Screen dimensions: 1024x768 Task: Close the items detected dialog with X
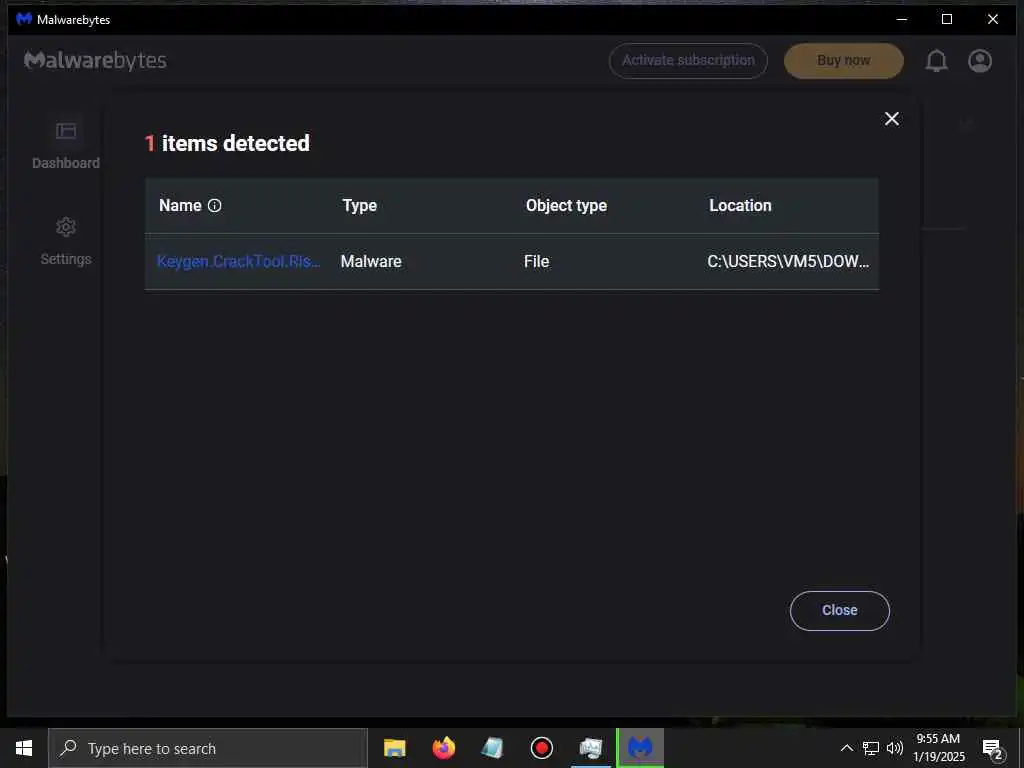pos(891,118)
